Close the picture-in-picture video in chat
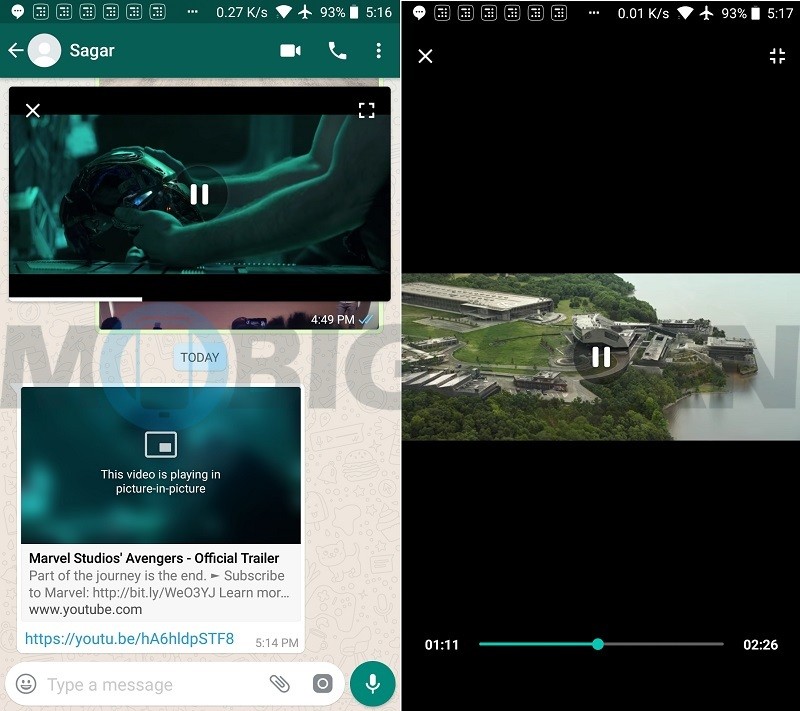The width and height of the screenshot is (800, 711). pos(33,110)
